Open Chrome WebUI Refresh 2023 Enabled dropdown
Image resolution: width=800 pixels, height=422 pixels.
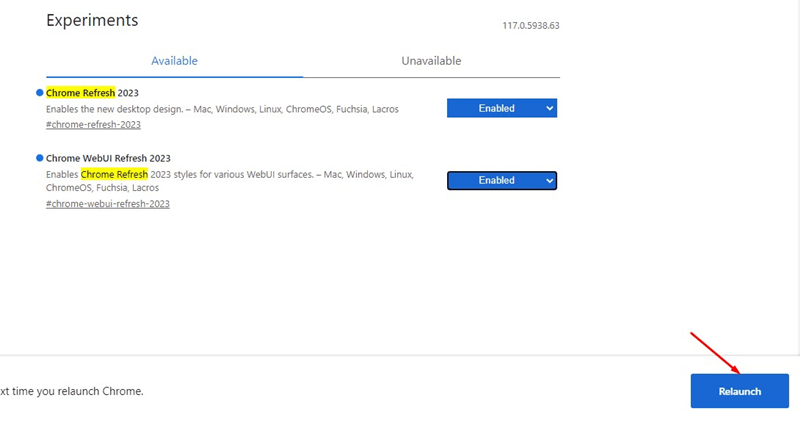coord(502,181)
